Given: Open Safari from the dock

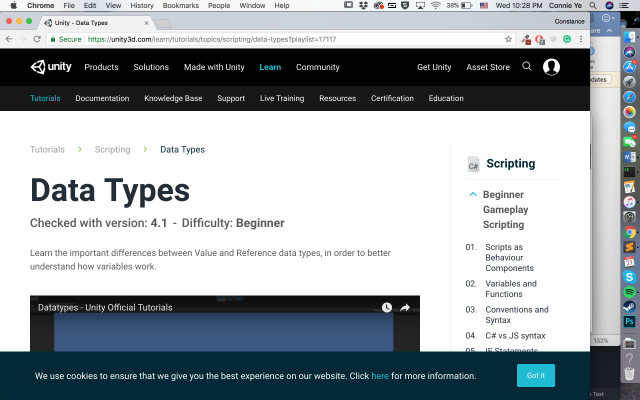Looking at the screenshot, I should point(629,97).
